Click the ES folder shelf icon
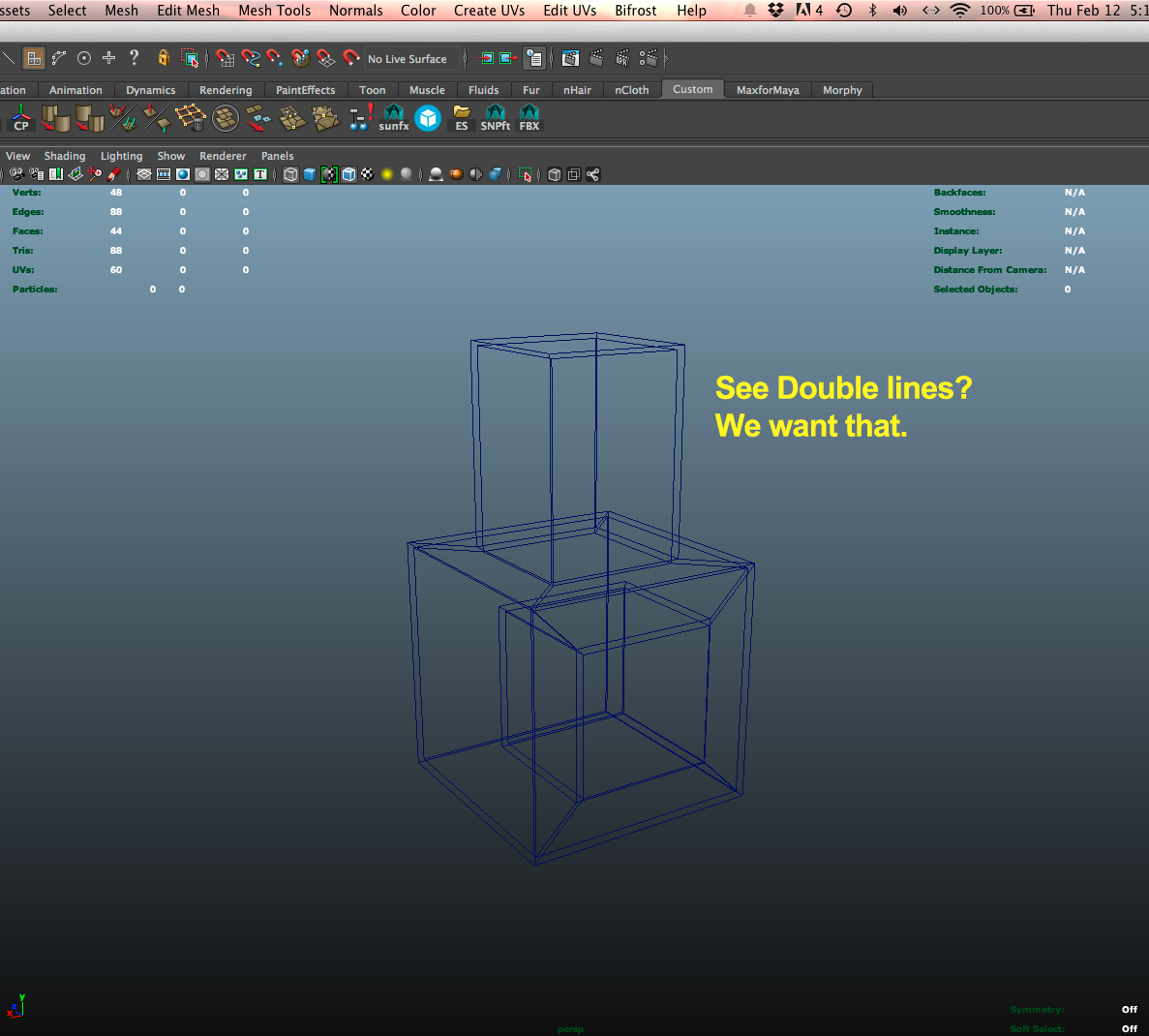Viewport: 1149px width, 1036px height. [462, 118]
